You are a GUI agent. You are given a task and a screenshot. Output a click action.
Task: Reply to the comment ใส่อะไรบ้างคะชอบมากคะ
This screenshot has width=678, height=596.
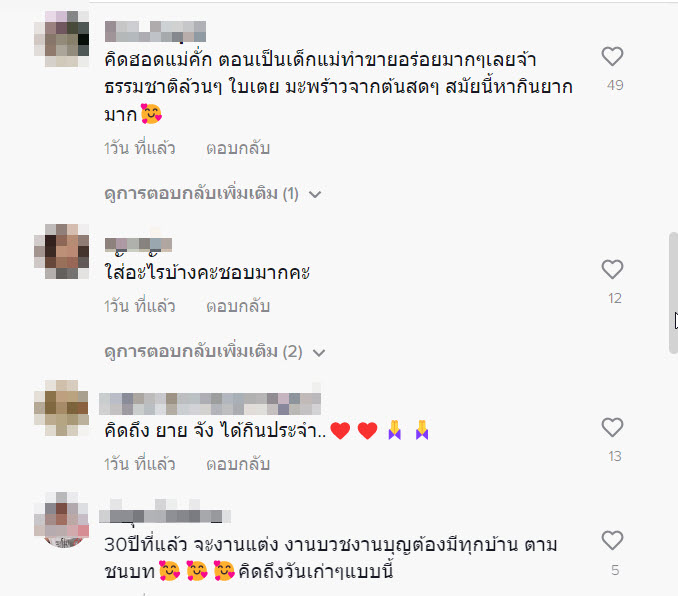(x=238, y=306)
